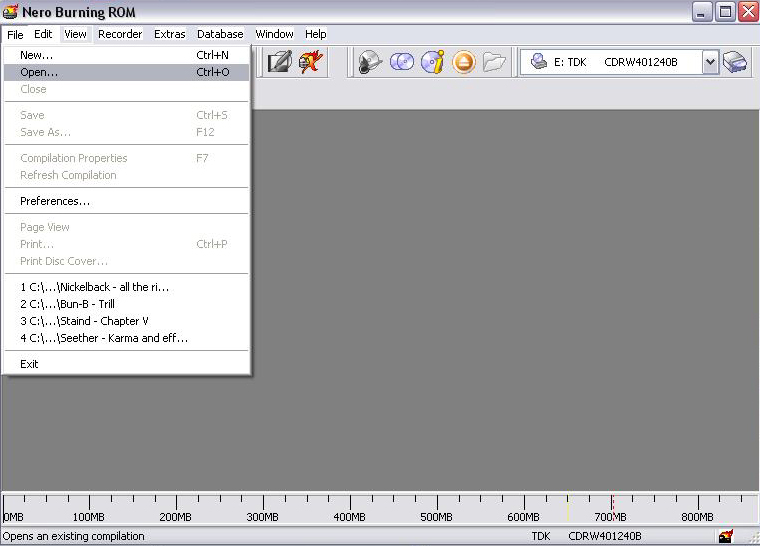This screenshot has width=760, height=546.
Task: Click the disabled Page View entry
Action: (x=127, y=227)
